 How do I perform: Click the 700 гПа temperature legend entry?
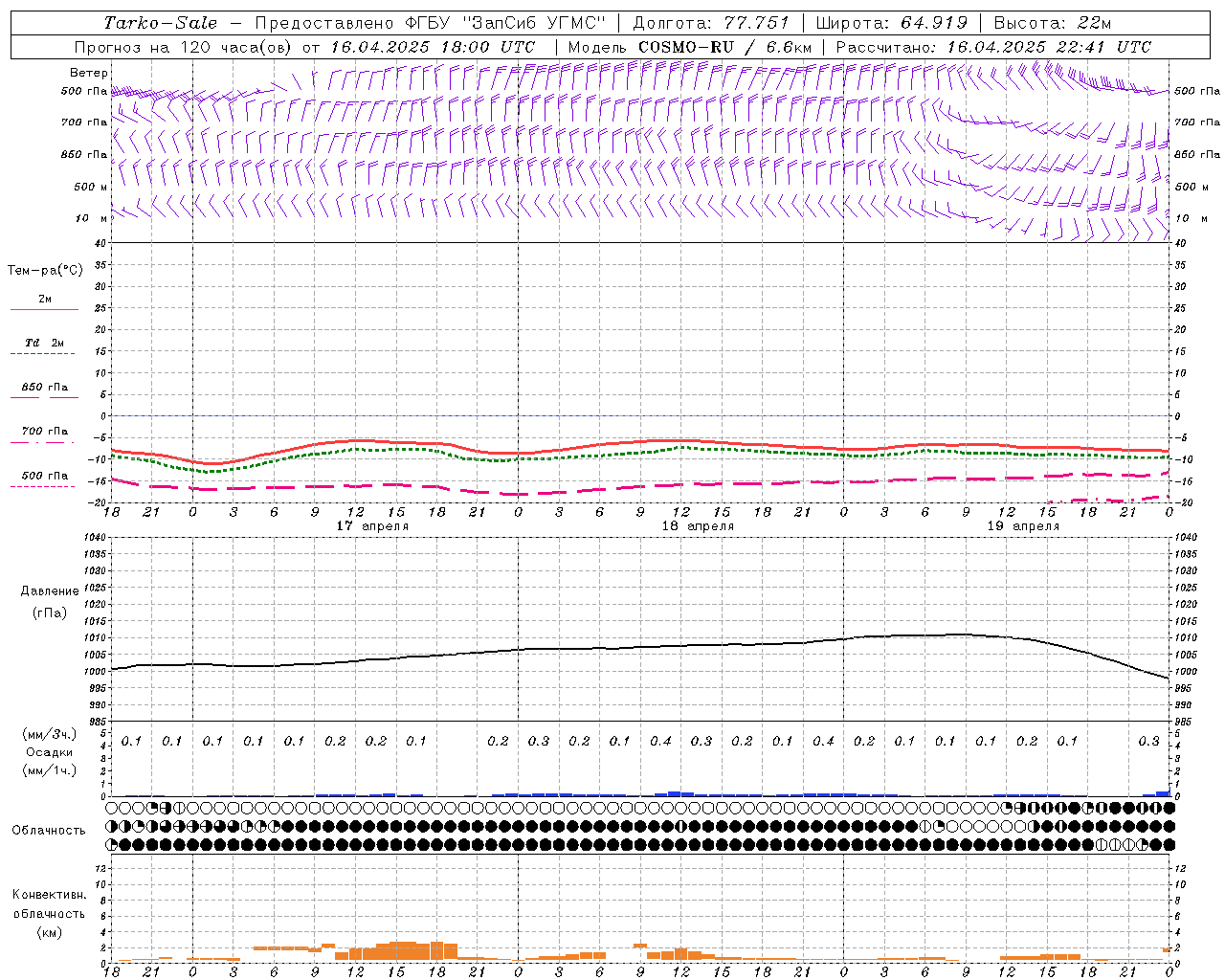coord(45,432)
